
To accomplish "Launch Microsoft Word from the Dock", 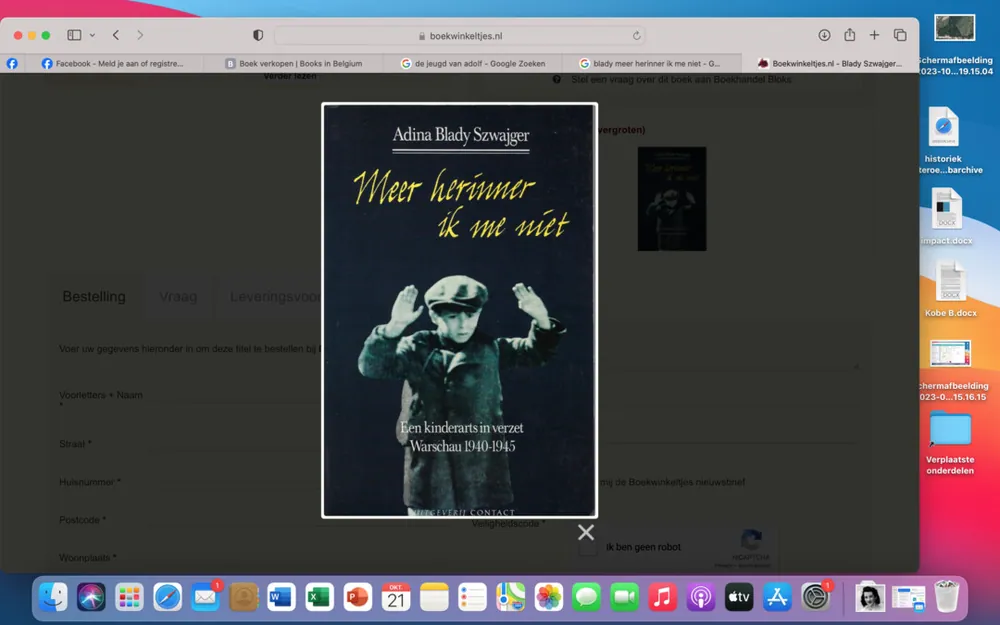I will pos(281,598).
